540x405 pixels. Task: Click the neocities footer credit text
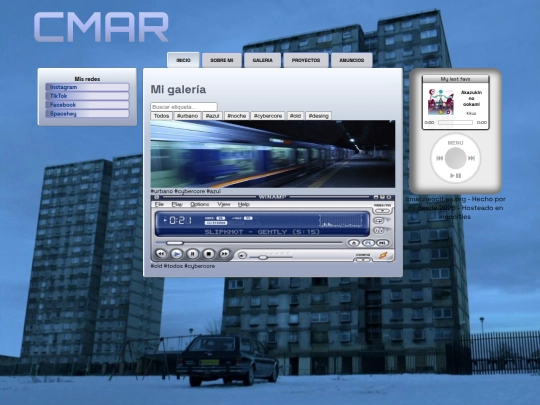point(455,208)
